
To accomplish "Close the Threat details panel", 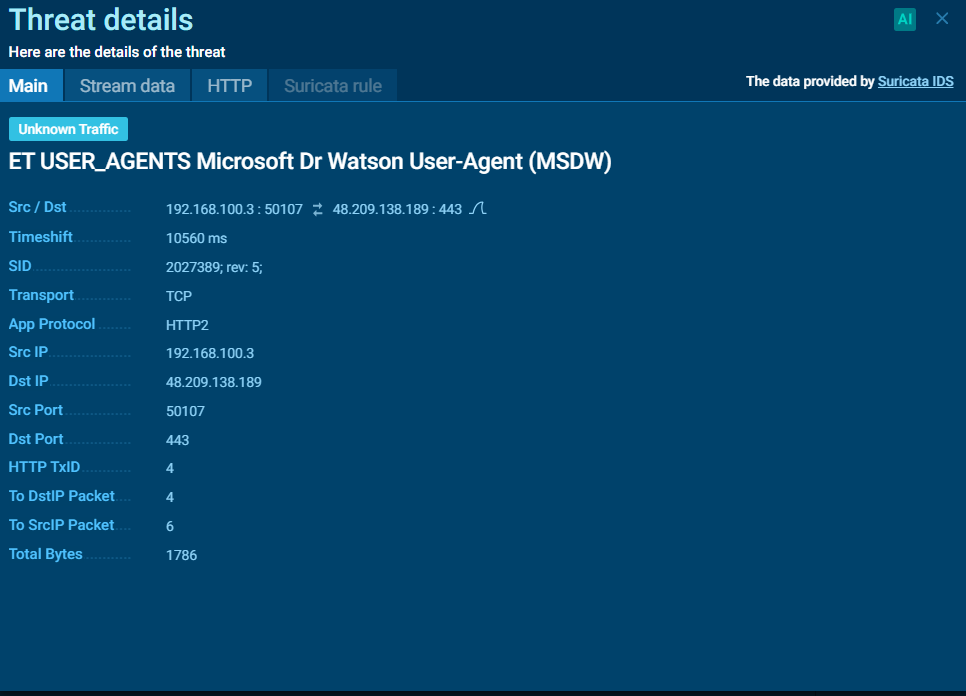I will coord(942,18).
